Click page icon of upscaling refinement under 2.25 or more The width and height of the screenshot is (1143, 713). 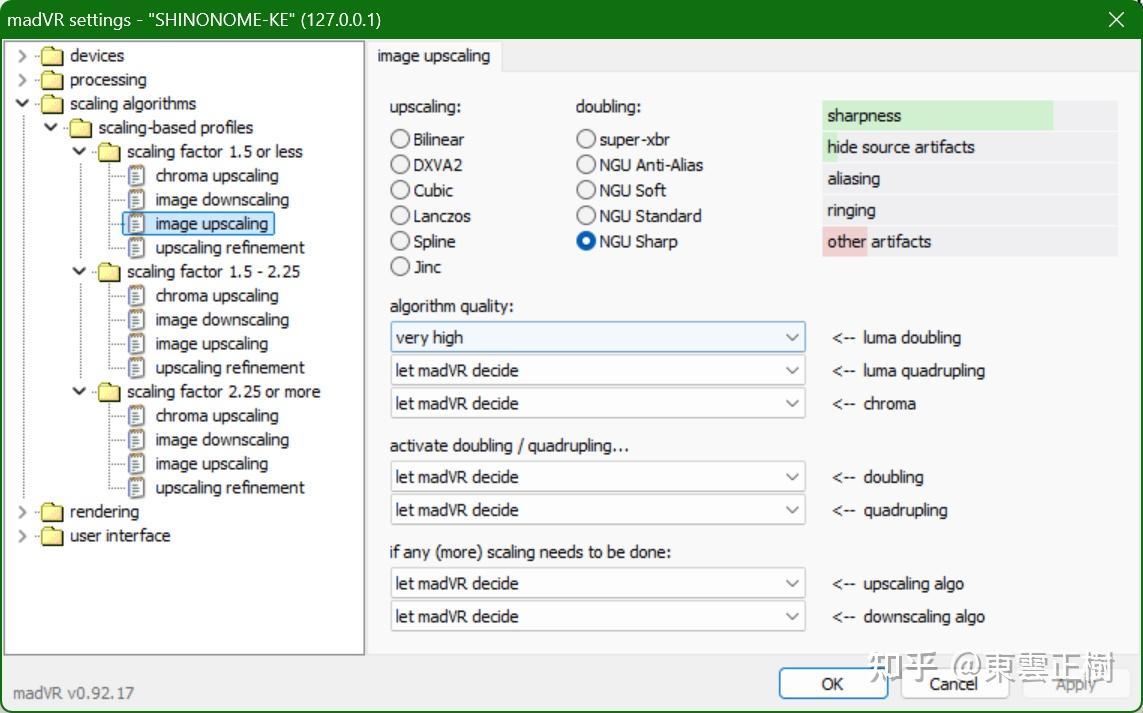136,488
